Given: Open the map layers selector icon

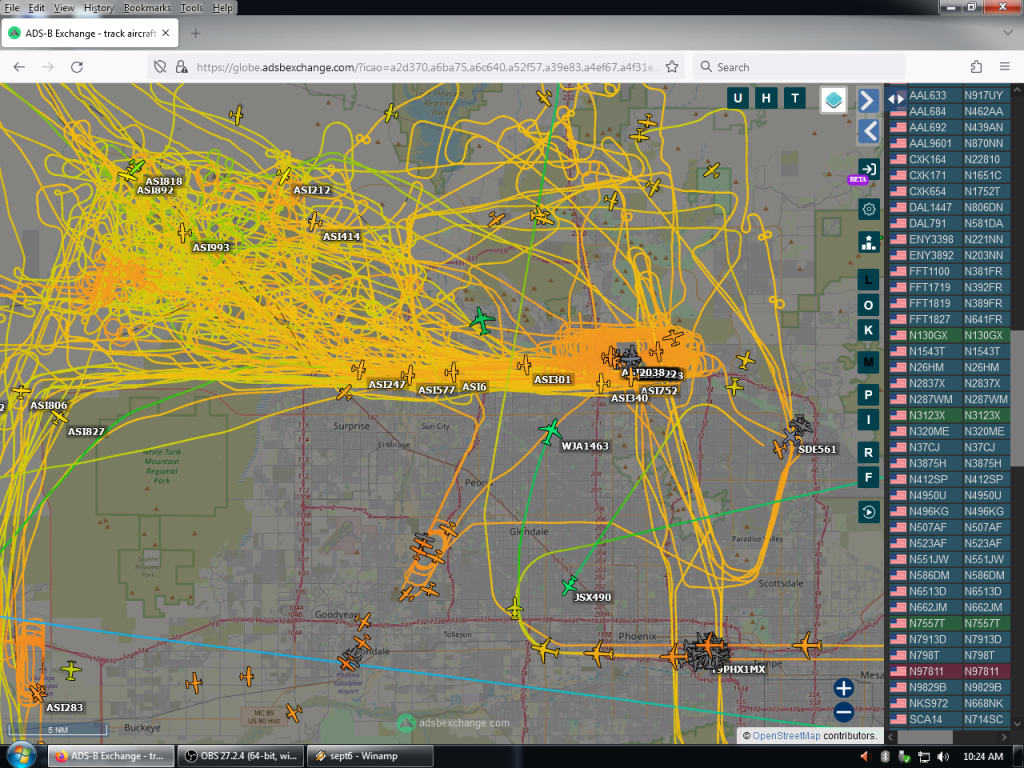Looking at the screenshot, I should pyautogui.click(x=833, y=100).
